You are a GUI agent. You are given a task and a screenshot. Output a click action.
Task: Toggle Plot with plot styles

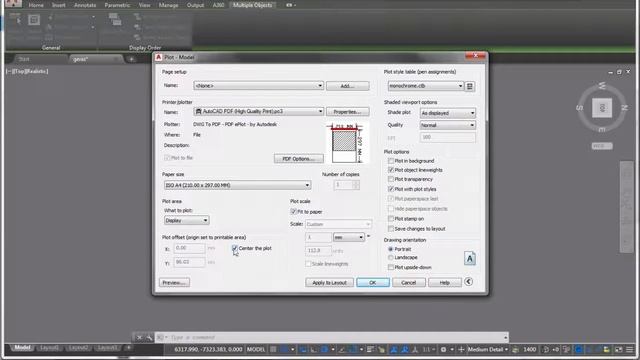(x=391, y=189)
